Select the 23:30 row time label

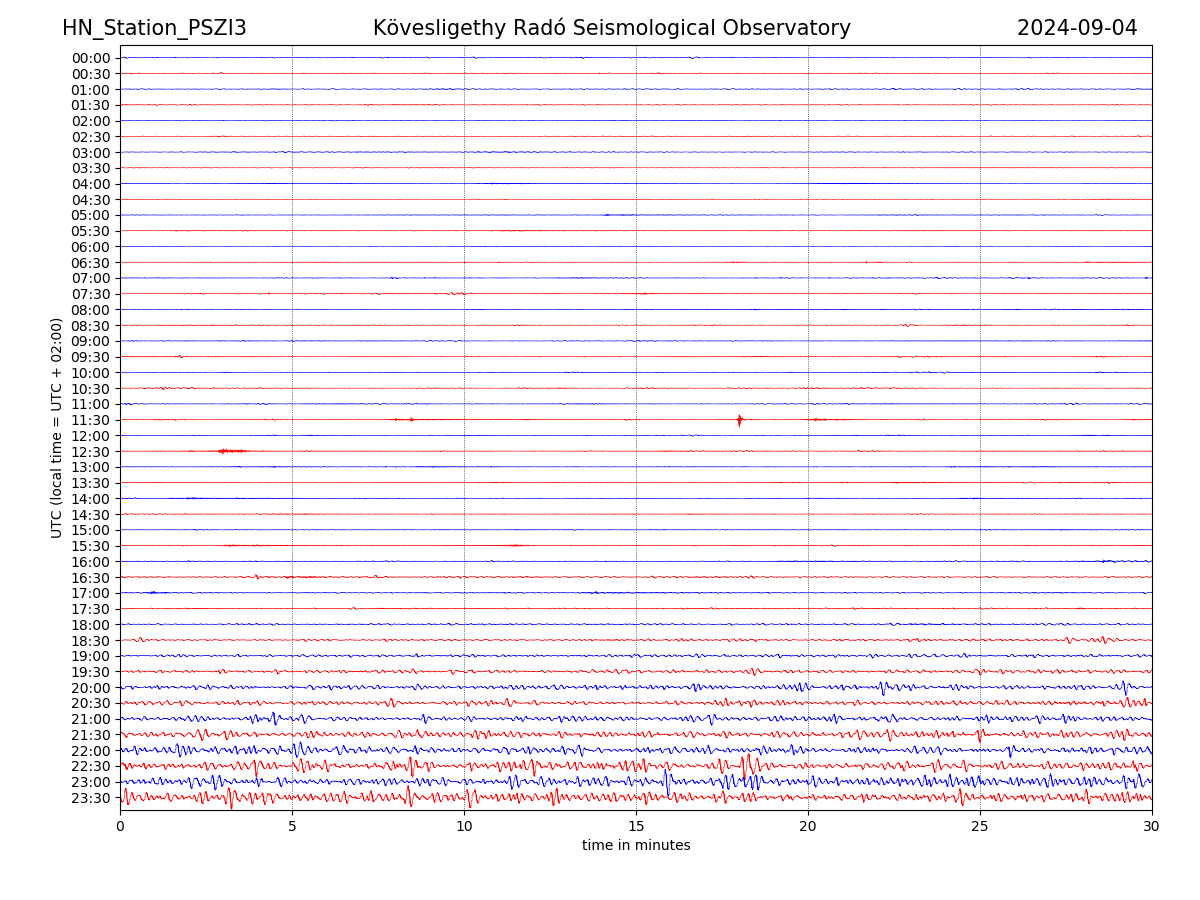coord(91,798)
